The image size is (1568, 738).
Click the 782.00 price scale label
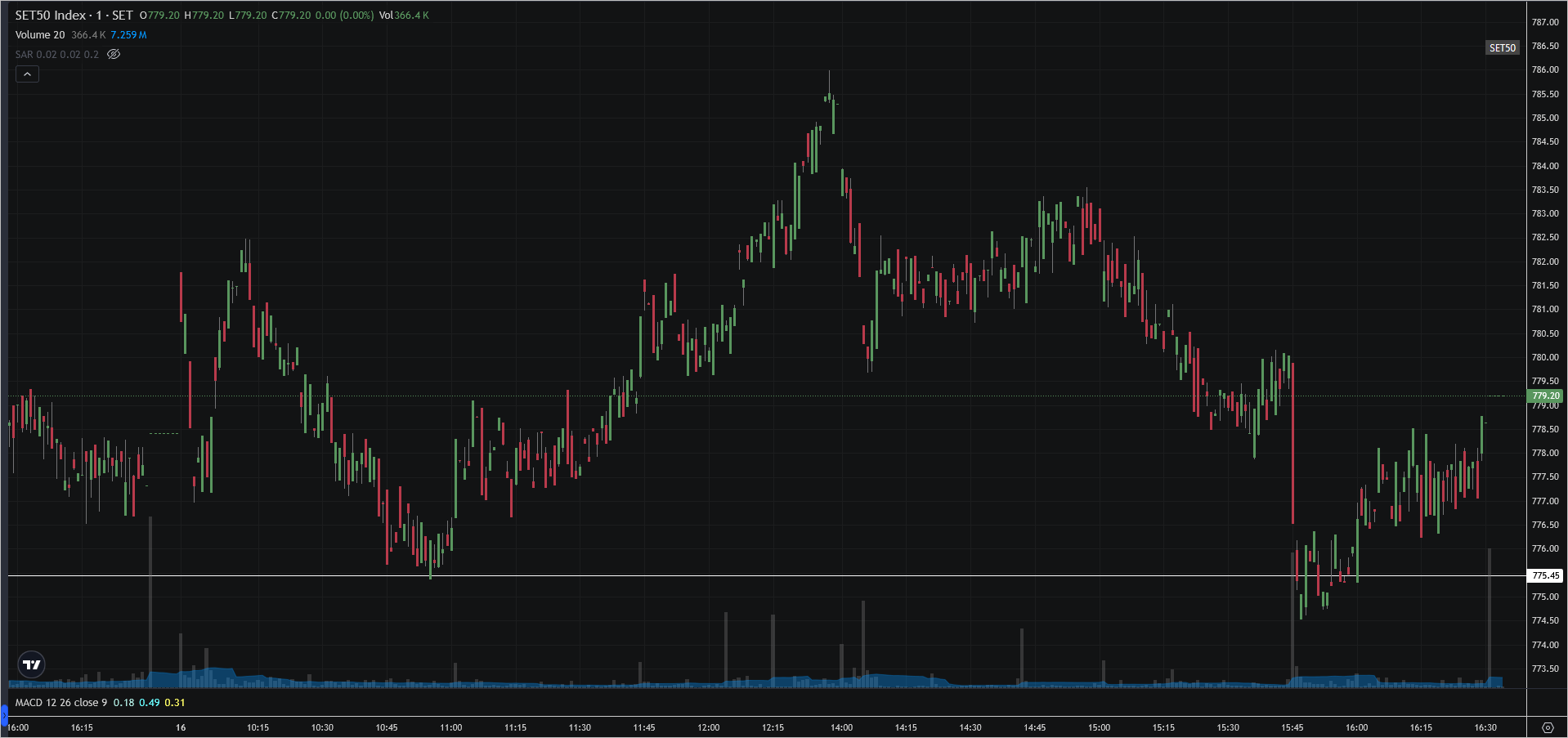coord(1545,262)
